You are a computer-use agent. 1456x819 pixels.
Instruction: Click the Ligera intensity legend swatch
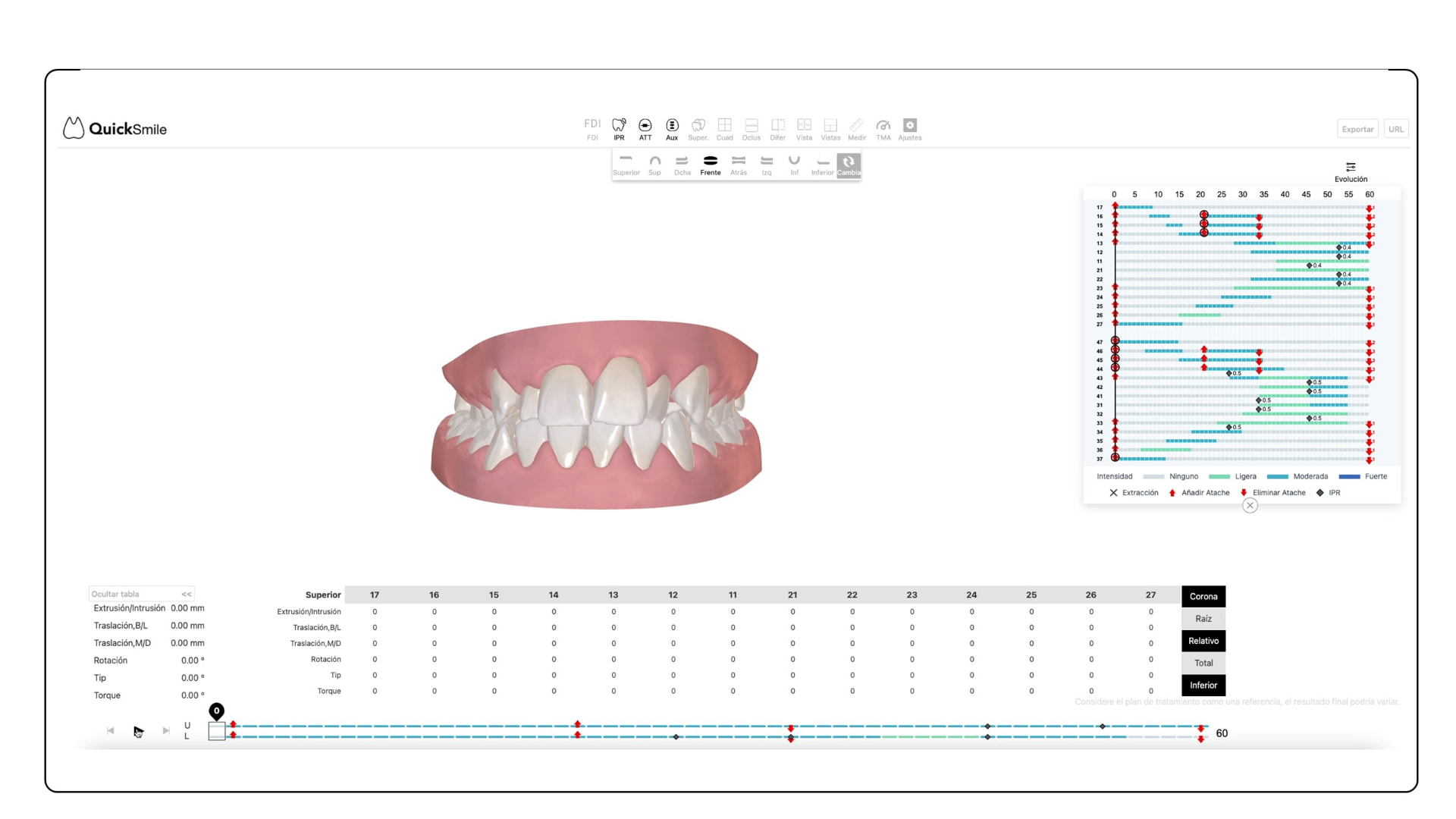point(1219,477)
